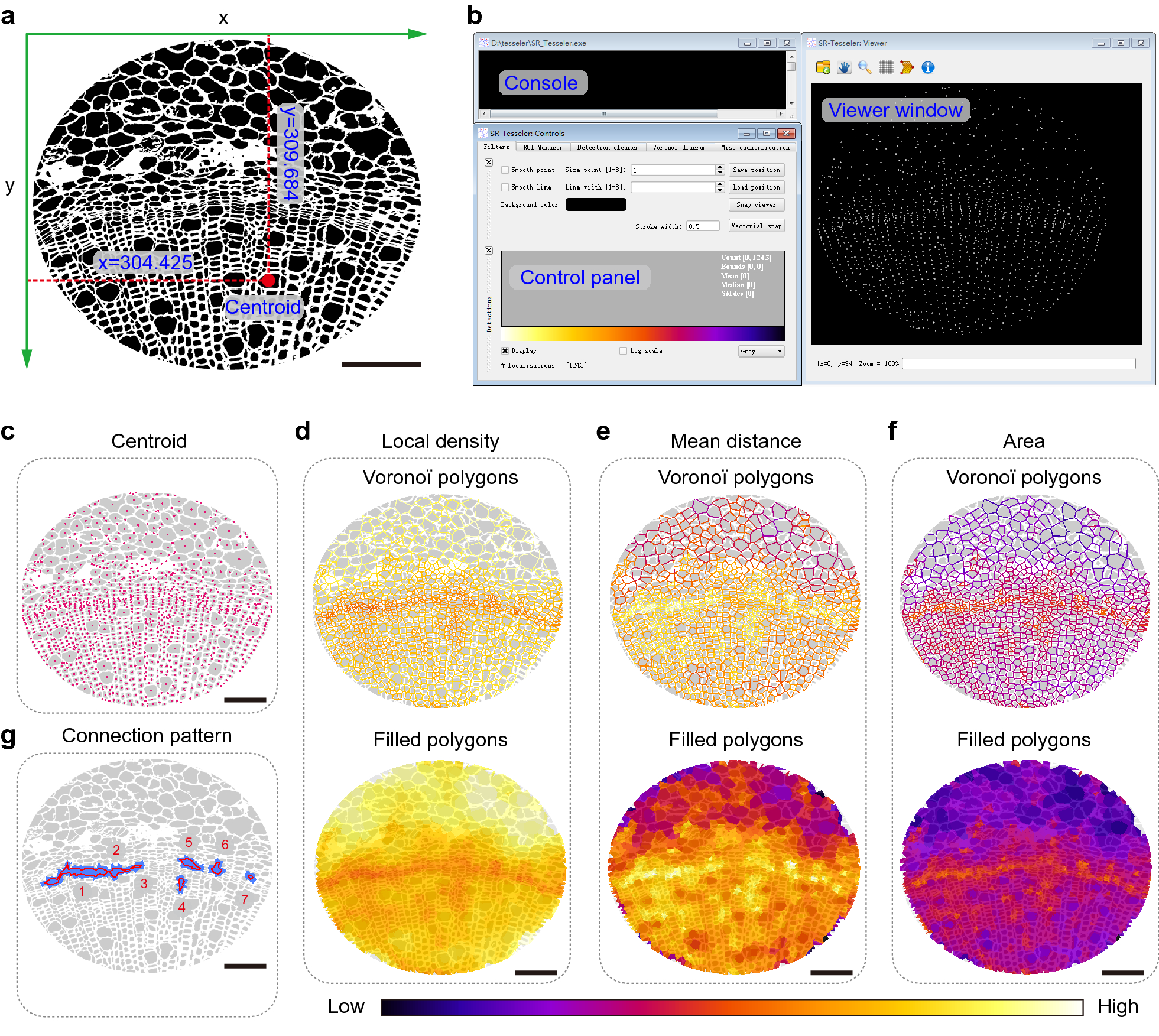Screen dimensions: 1159x1036
Task: Select the magnifier zoom tool in Viewer
Action: click(865, 67)
